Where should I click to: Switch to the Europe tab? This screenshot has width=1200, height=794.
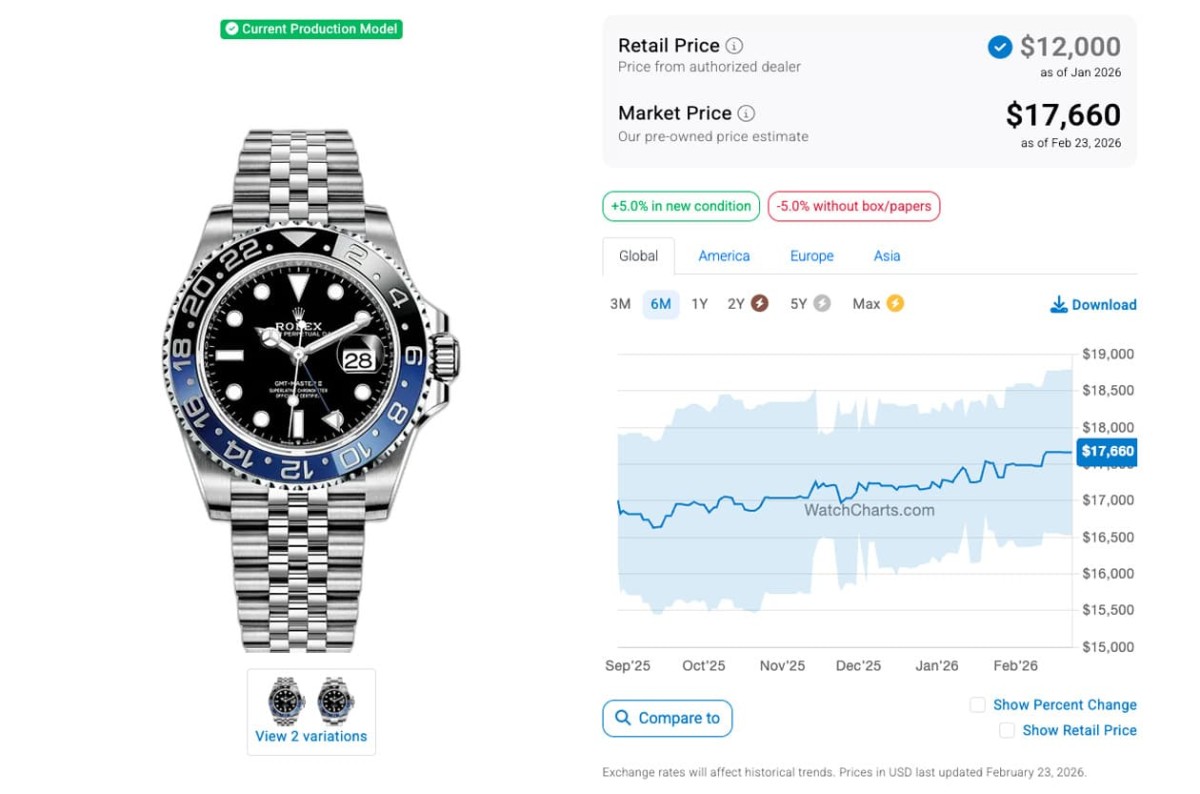click(x=811, y=256)
